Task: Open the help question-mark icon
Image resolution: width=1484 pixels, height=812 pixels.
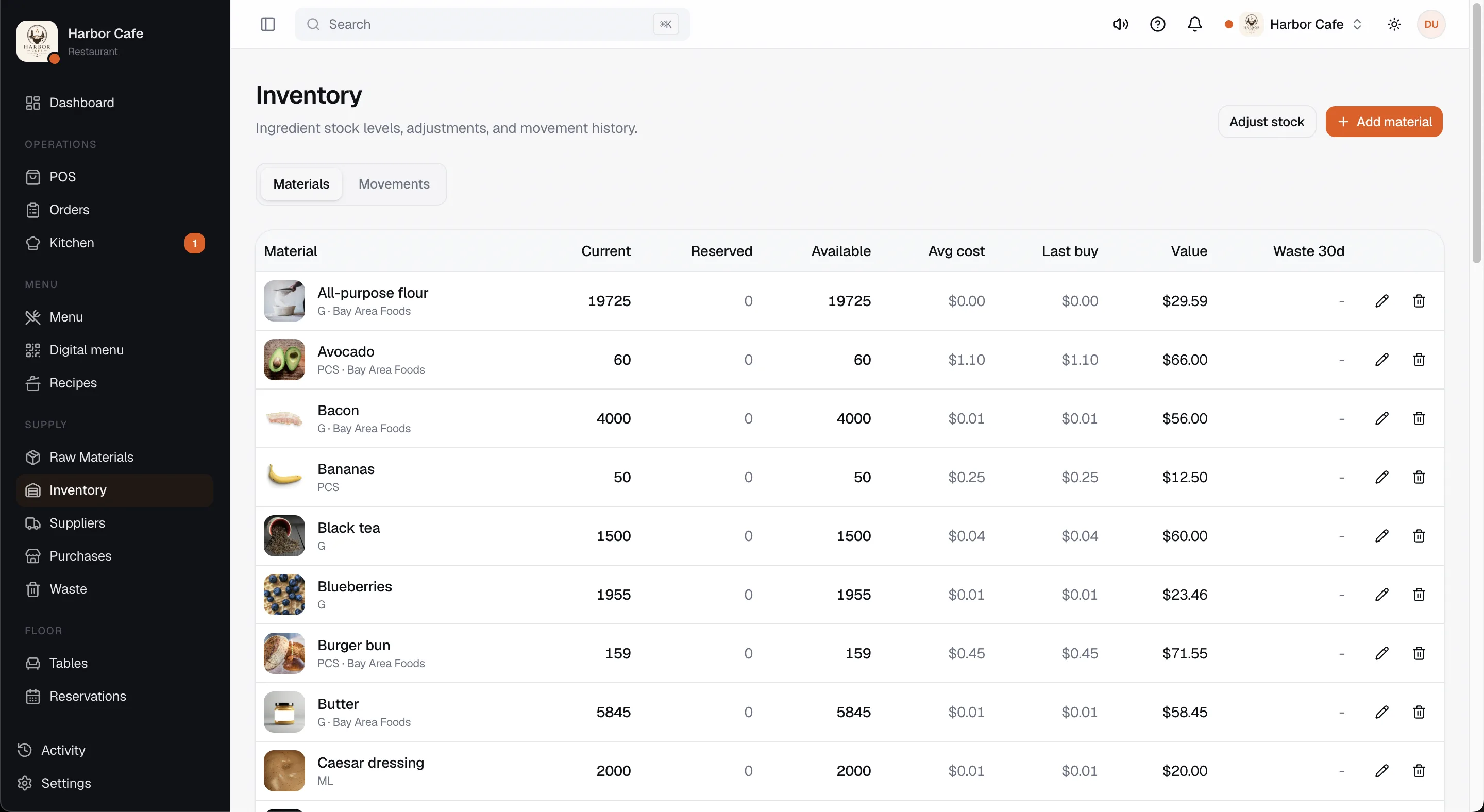Action: click(x=1157, y=24)
